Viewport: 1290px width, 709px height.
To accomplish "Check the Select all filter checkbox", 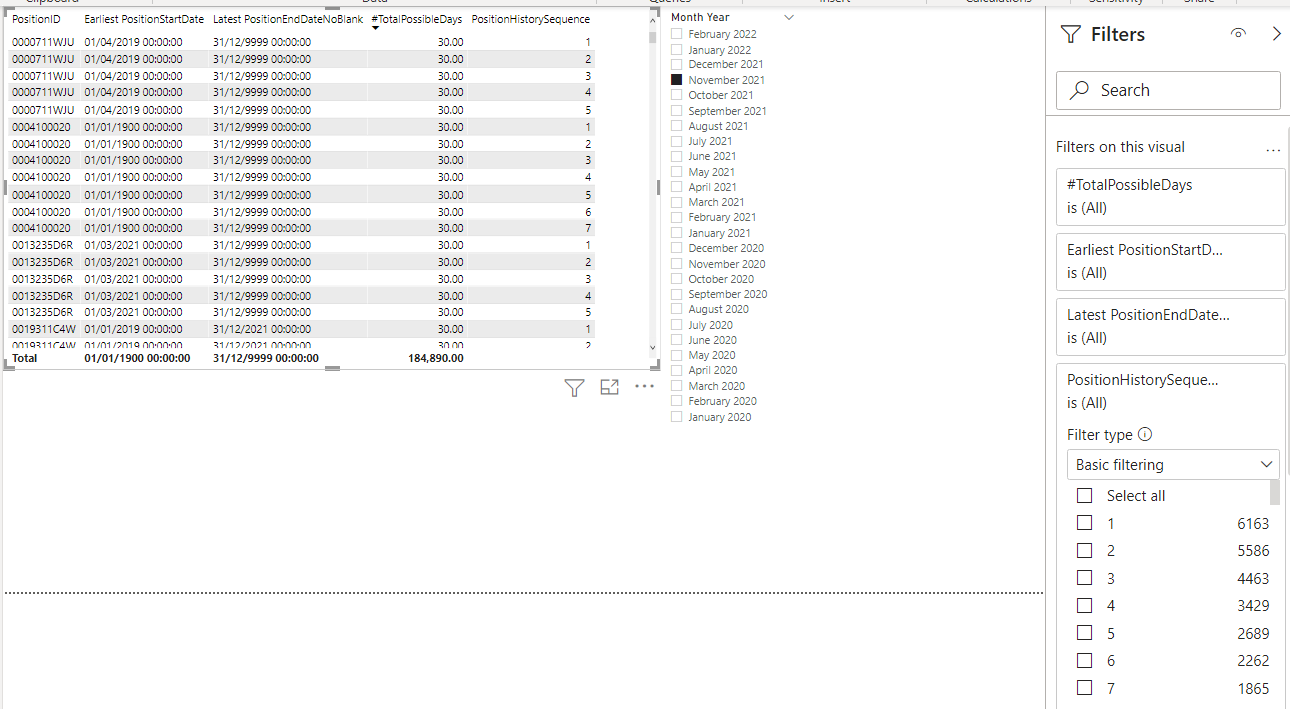I will (1084, 496).
